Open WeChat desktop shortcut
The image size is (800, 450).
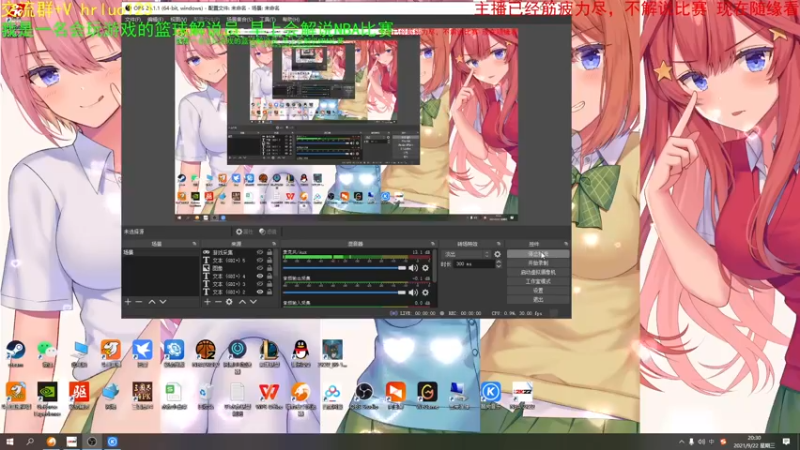pos(47,354)
